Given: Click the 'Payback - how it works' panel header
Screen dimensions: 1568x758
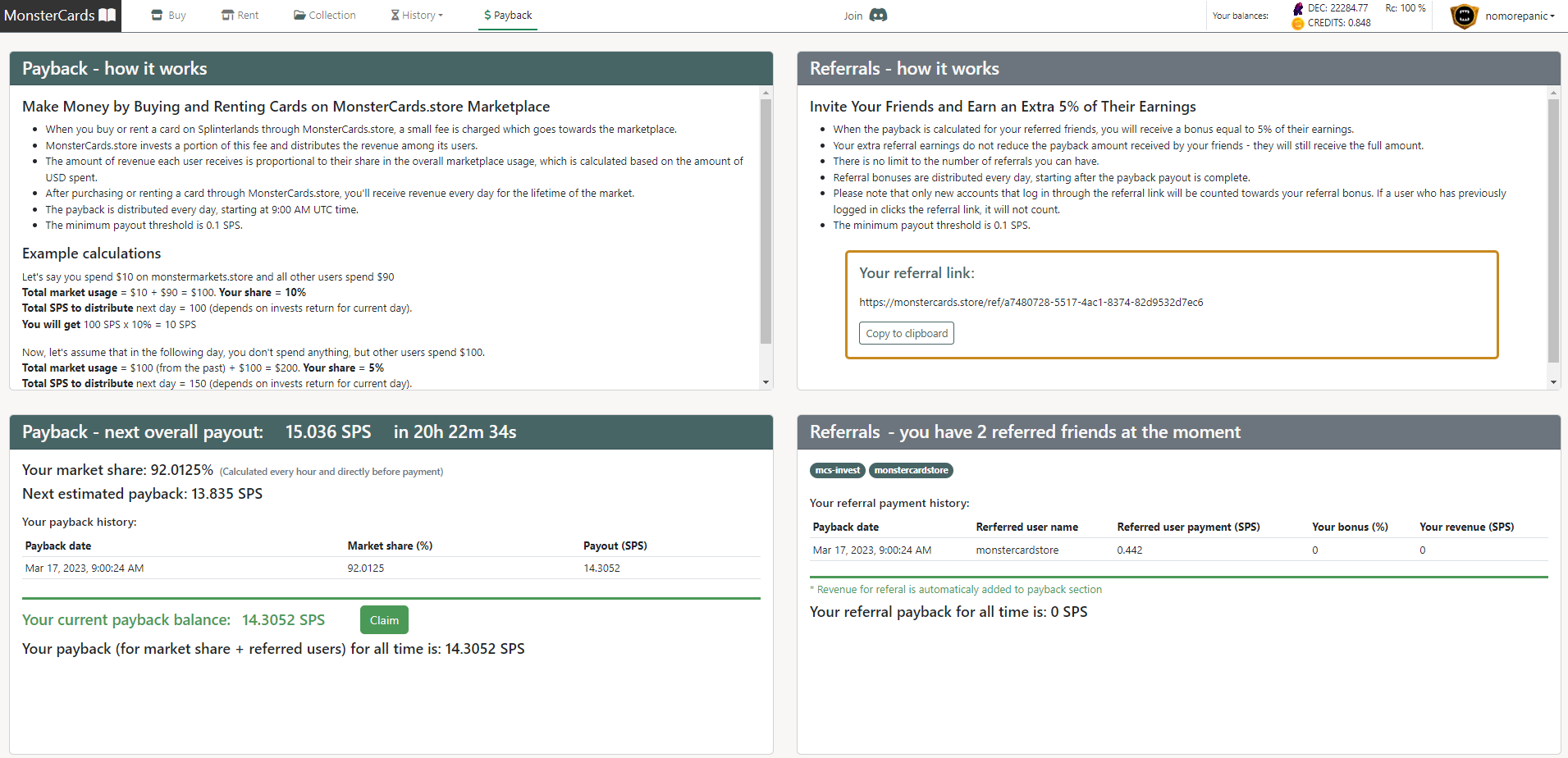Looking at the screenshot, I should click(391, 69).
